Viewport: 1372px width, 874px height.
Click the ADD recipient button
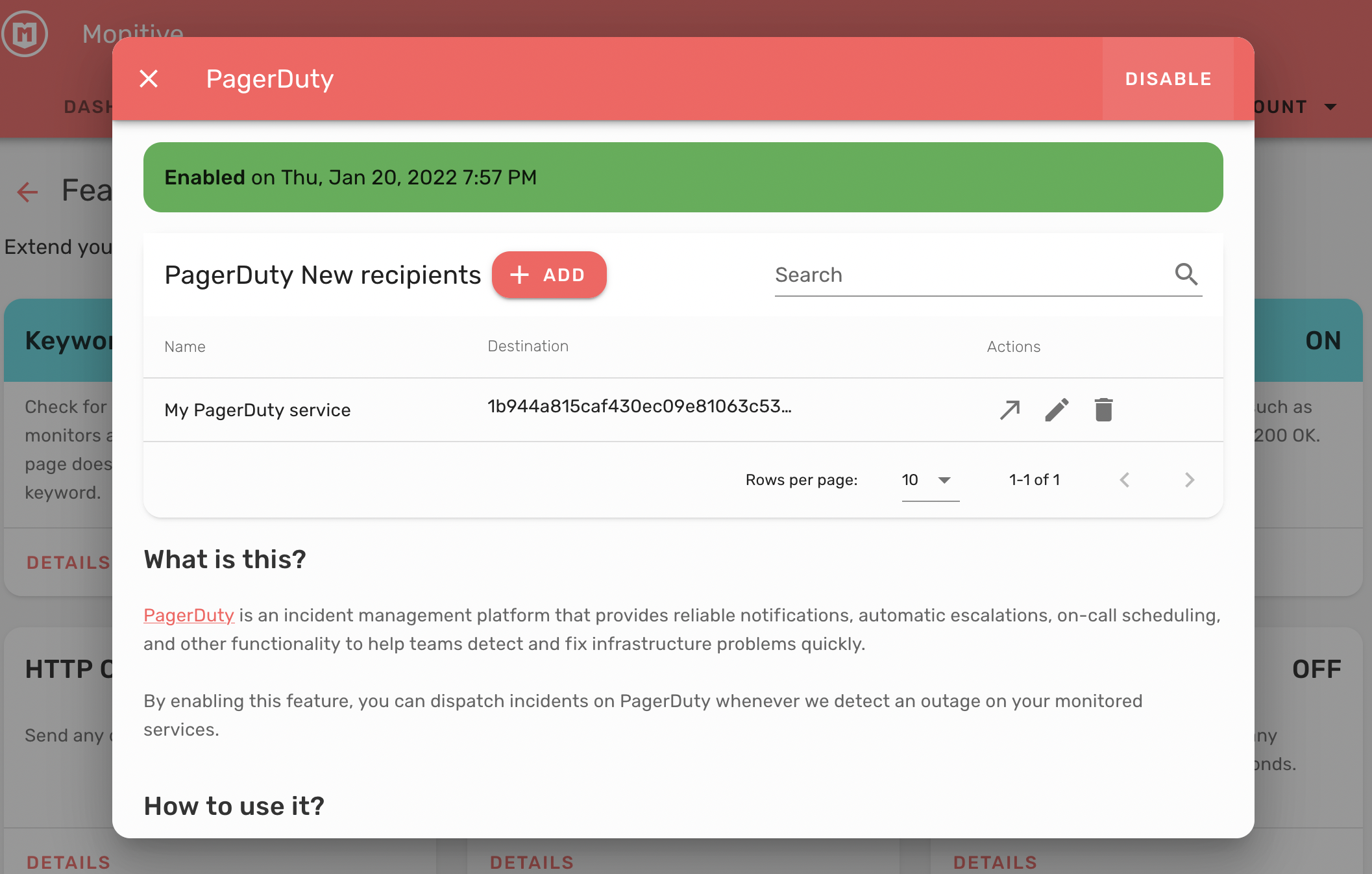tap(548, 275)
